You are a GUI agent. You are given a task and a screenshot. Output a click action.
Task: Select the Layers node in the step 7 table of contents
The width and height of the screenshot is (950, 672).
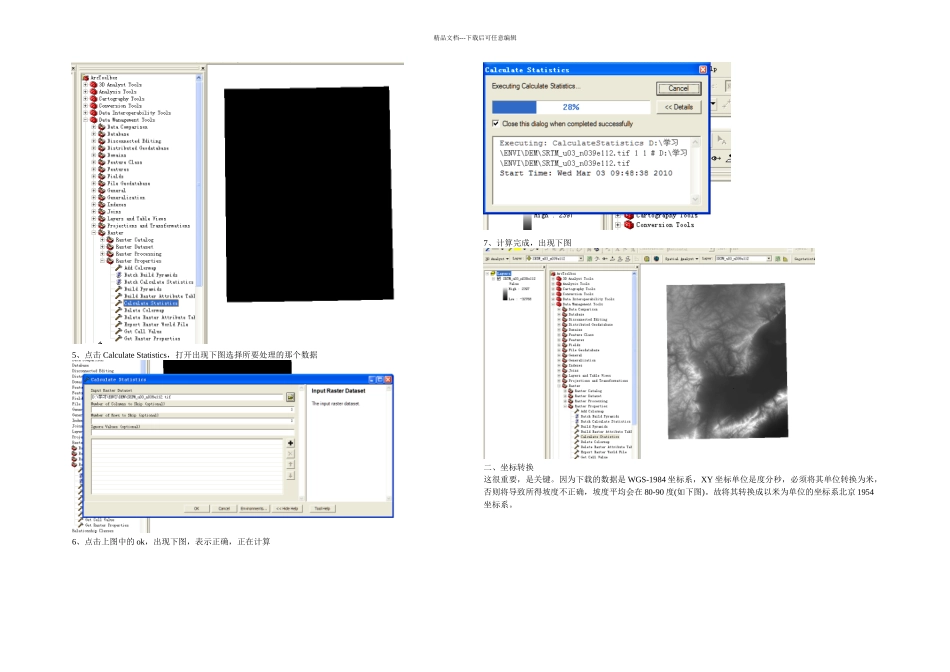pyautogui.click(x=504, y=273)
